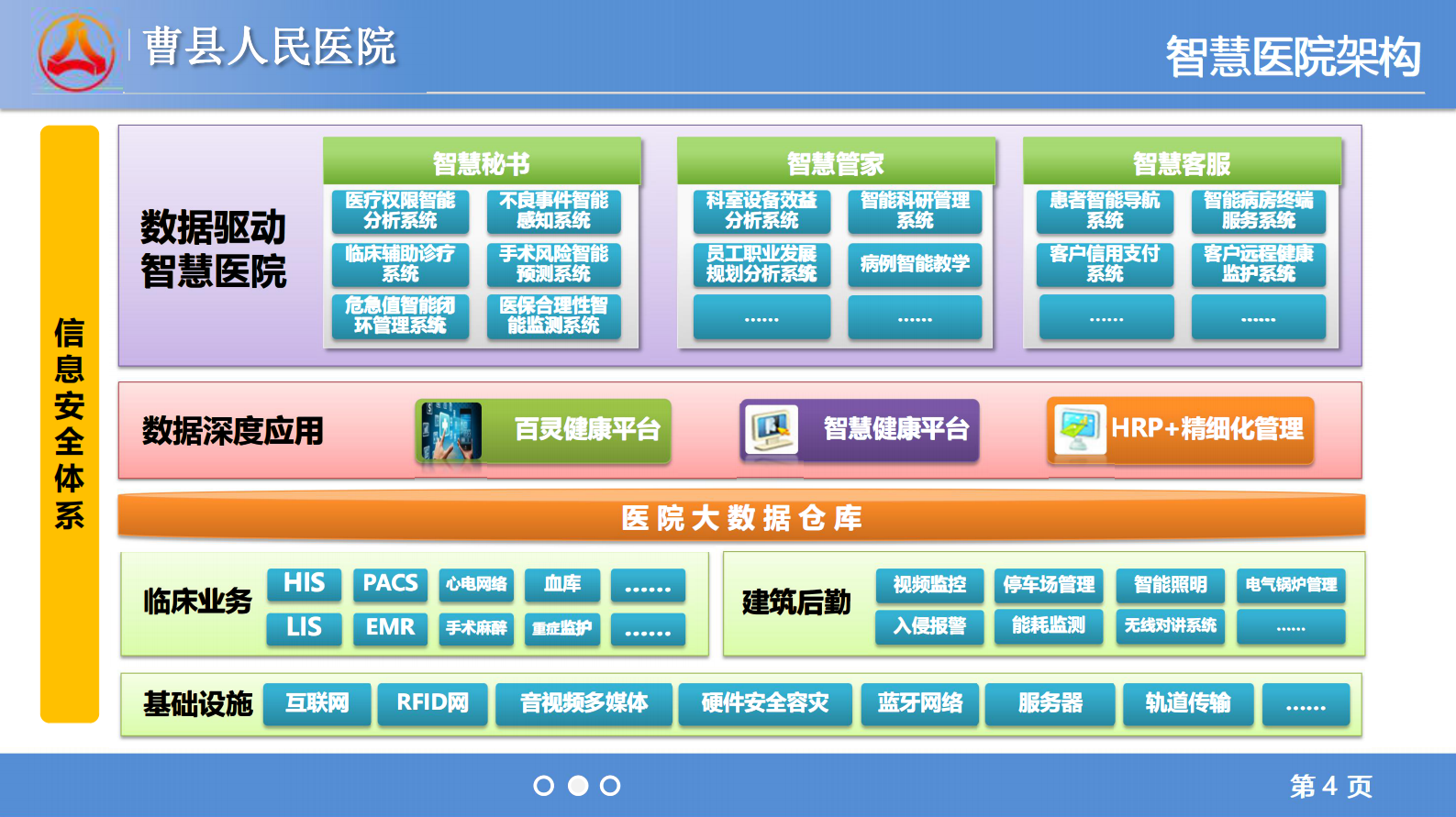Click the 智慧健康平台 purple button

click(x=860, y=429)
